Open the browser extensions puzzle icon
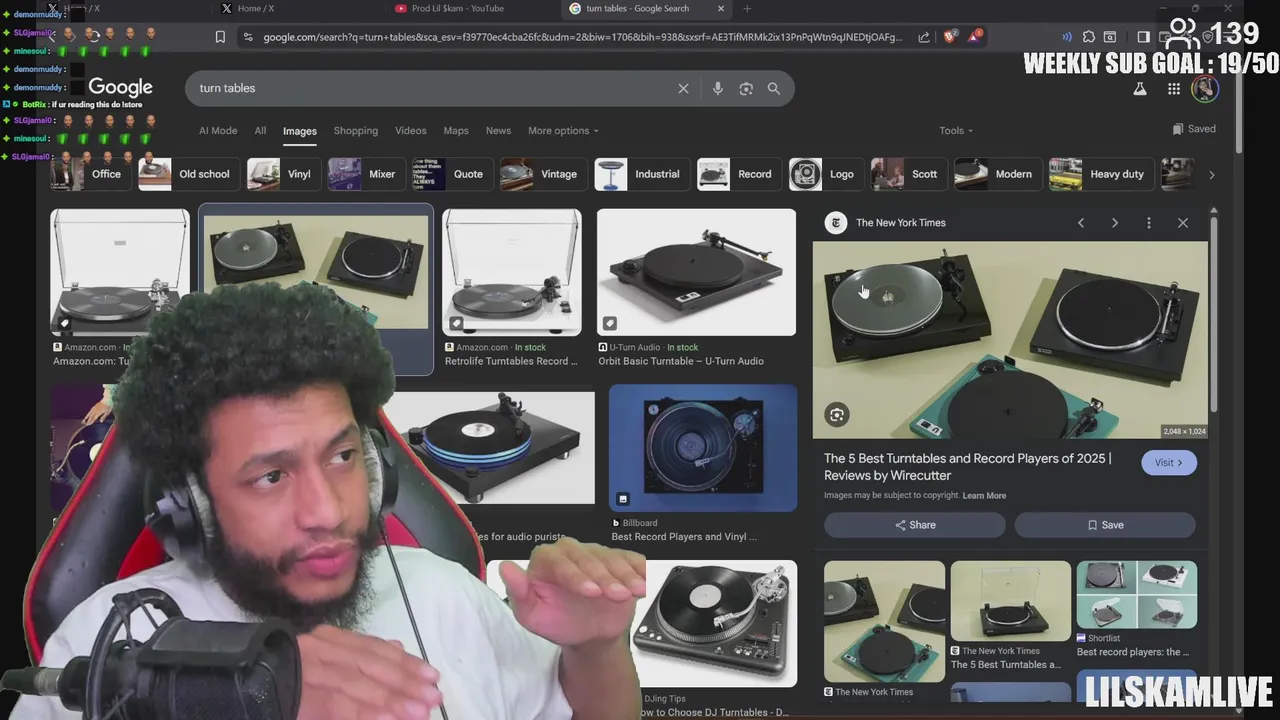 (x=1089, y=37)
